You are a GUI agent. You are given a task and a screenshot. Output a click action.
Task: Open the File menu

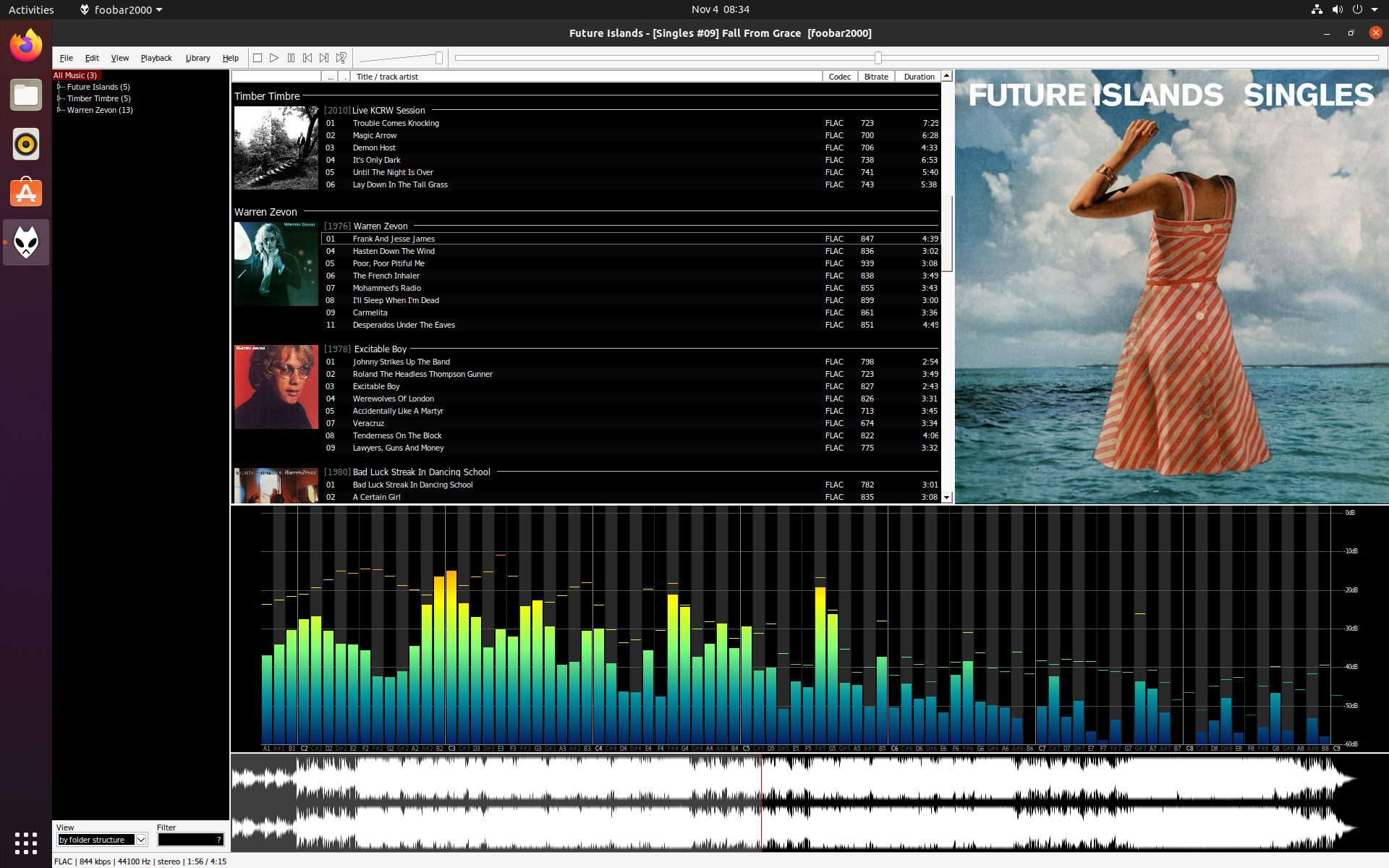[67, 58]
